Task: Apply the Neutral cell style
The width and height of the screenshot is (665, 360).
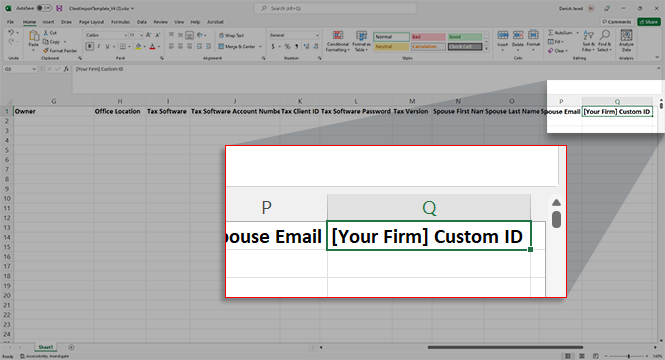Action: 391,47
